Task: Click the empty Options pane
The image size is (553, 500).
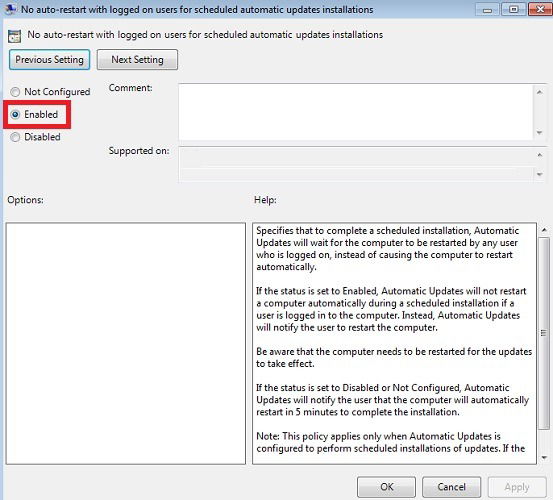Action: (126, 343)
